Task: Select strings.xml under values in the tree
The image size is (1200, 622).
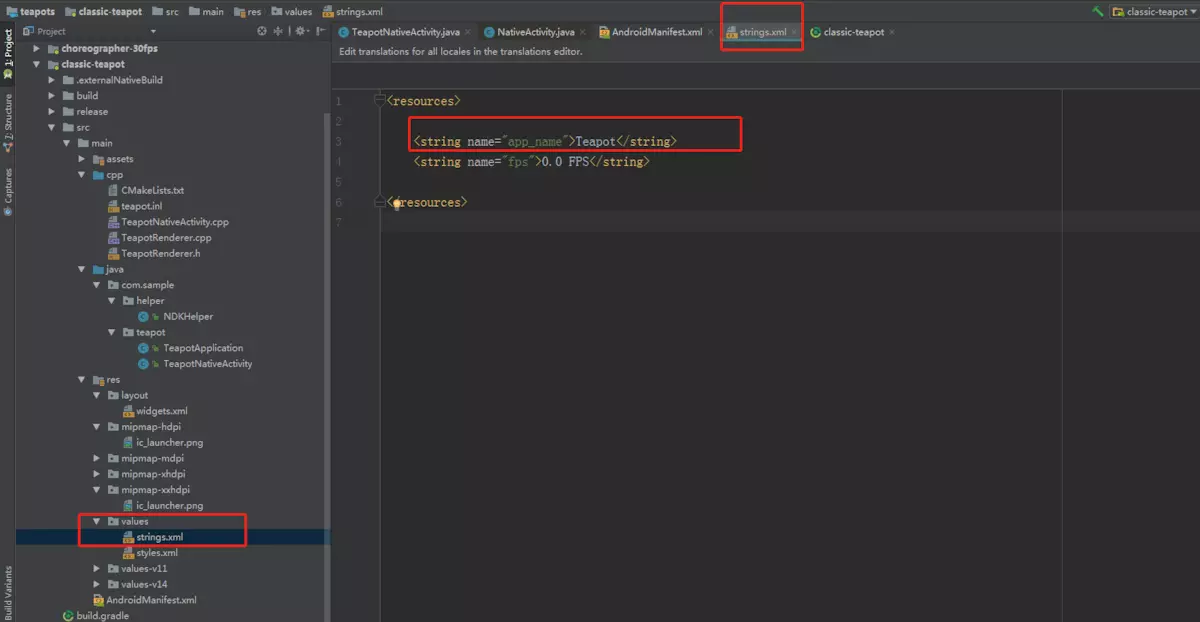Action: pyautogui.click(x=153, y=537)
